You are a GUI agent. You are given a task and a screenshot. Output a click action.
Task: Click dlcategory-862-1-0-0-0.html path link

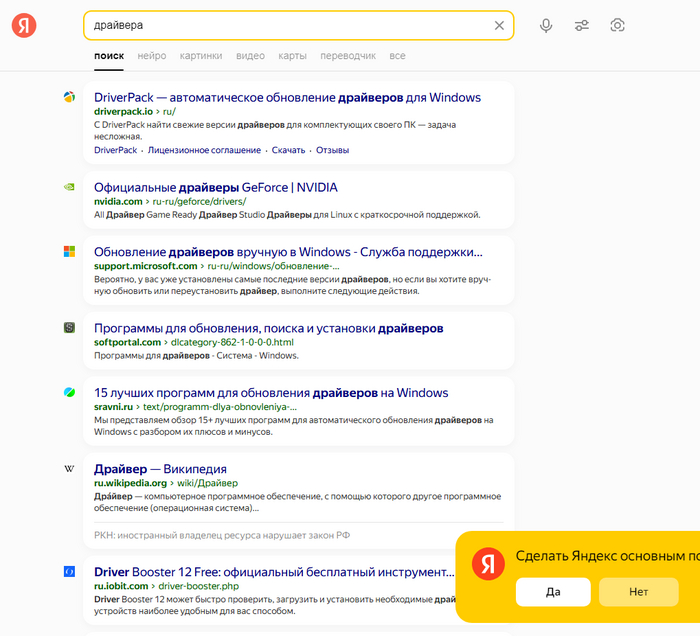click(232, 342)
